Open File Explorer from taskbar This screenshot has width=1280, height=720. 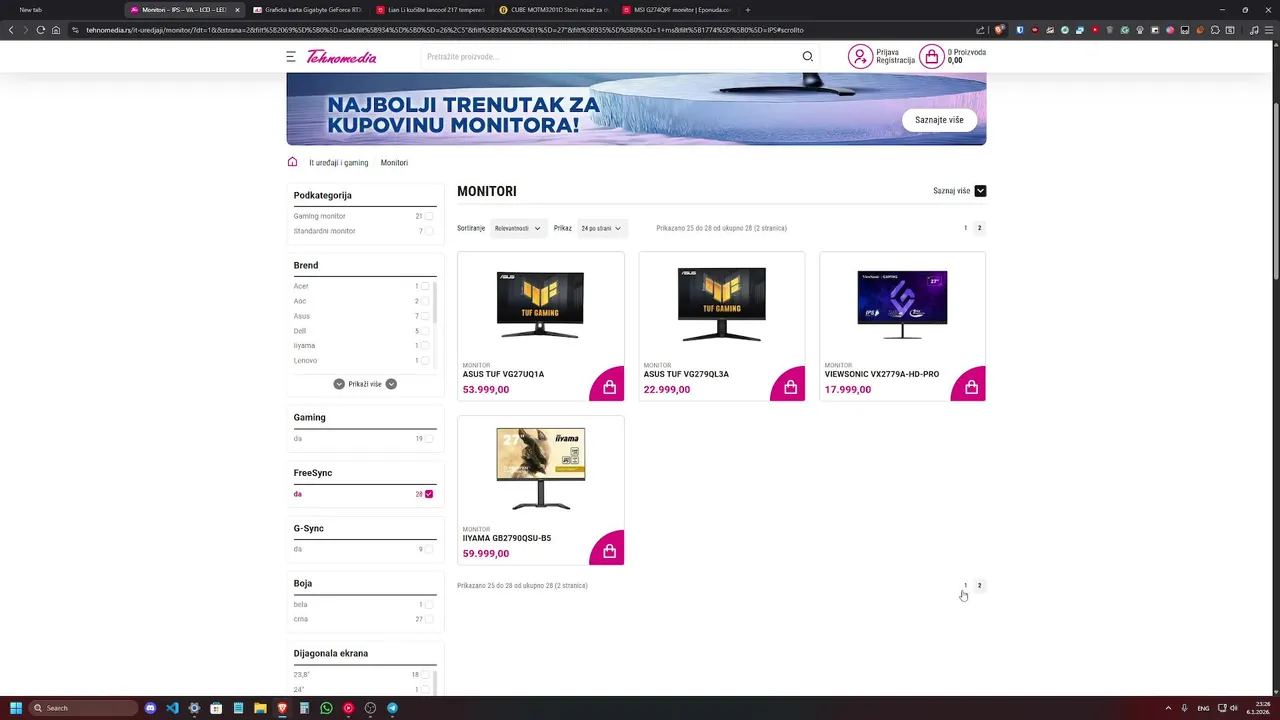point(260,708)
